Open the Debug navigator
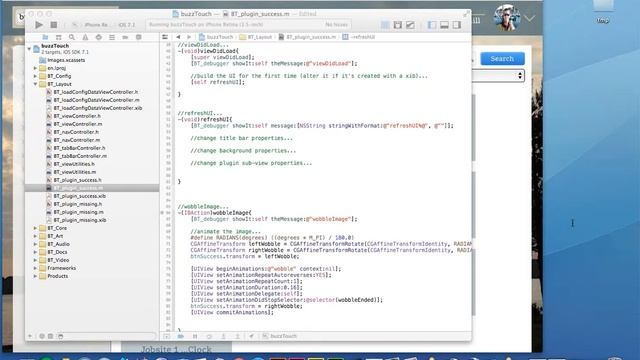 (112, 37)
